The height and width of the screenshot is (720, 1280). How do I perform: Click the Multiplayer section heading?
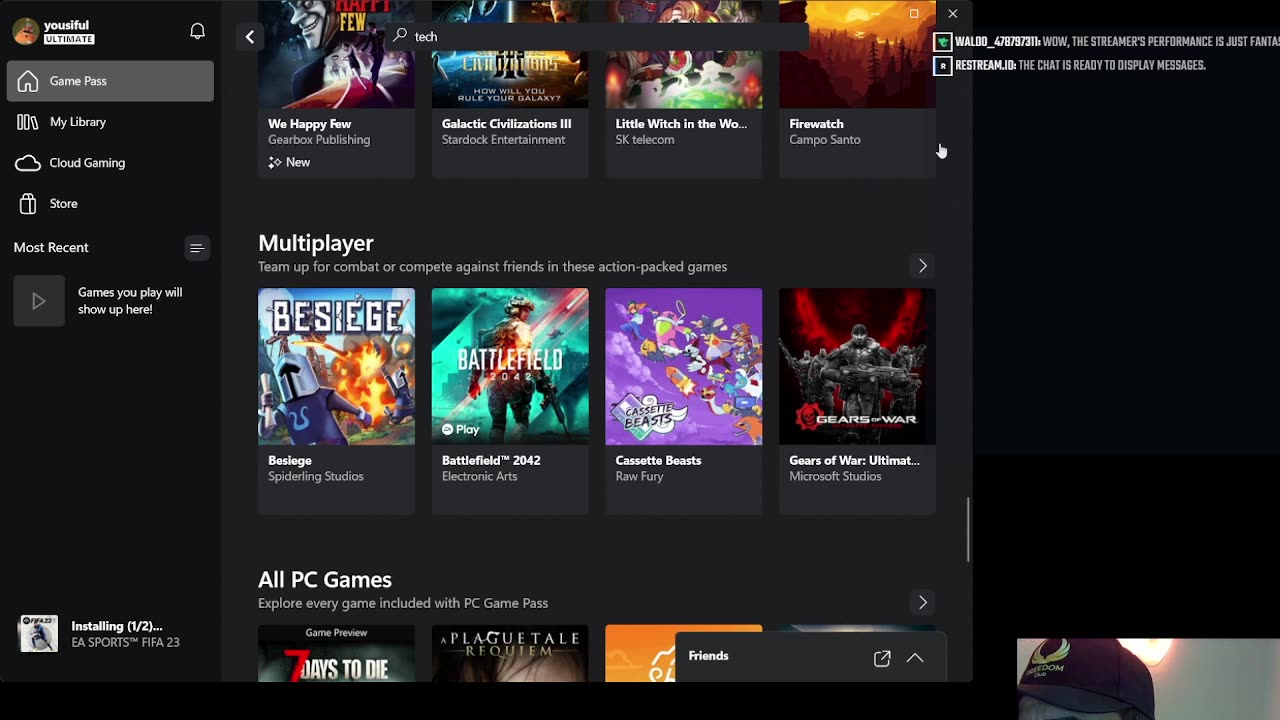pos(315,243)
